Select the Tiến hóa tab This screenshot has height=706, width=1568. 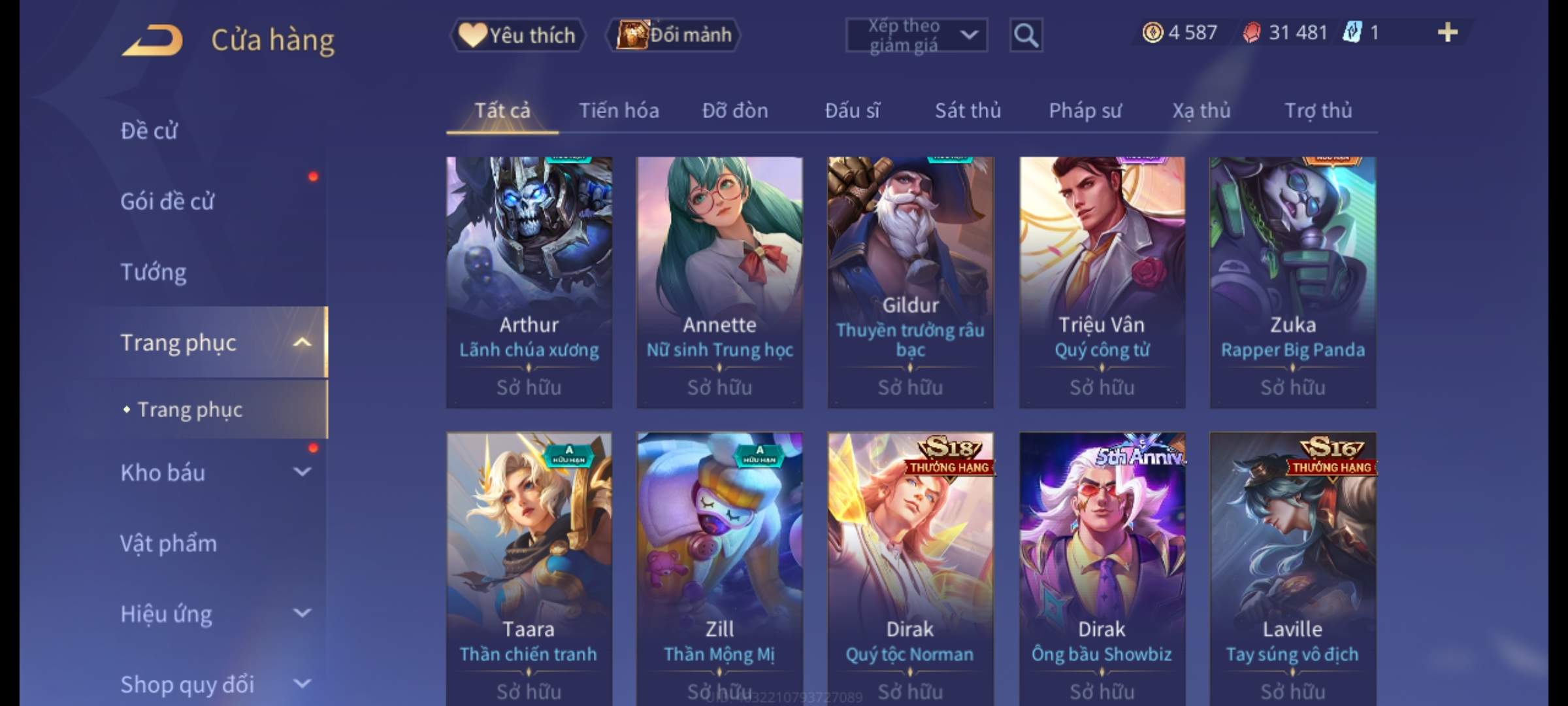[x=619, y=110]
